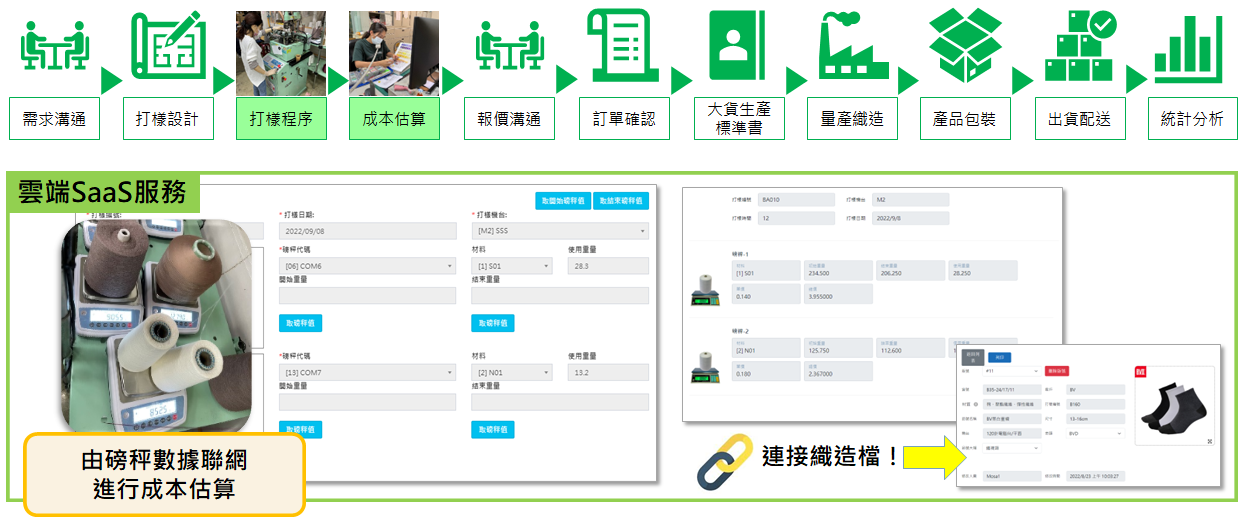This screenshot has width=1239, height=518.
Task: Click 取磅秤值 button below COM7 開始重量
Action: pyautogui.click(x=300, y=429)
